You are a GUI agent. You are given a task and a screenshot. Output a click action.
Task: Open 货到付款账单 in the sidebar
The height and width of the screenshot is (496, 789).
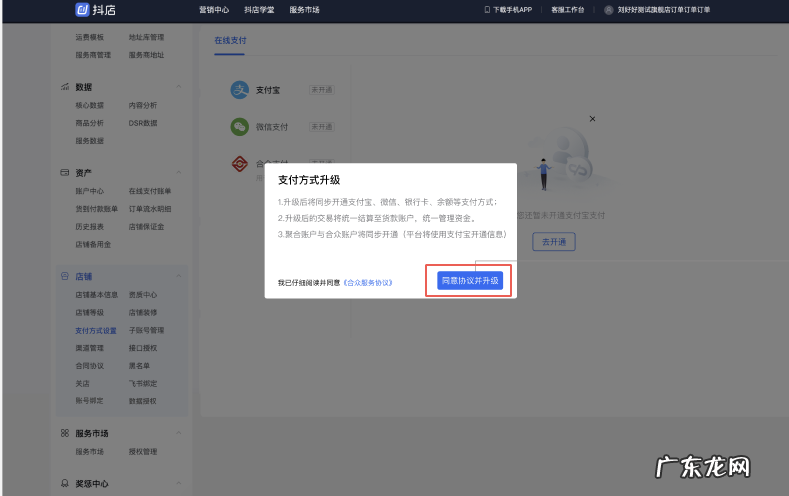(97, 209)
